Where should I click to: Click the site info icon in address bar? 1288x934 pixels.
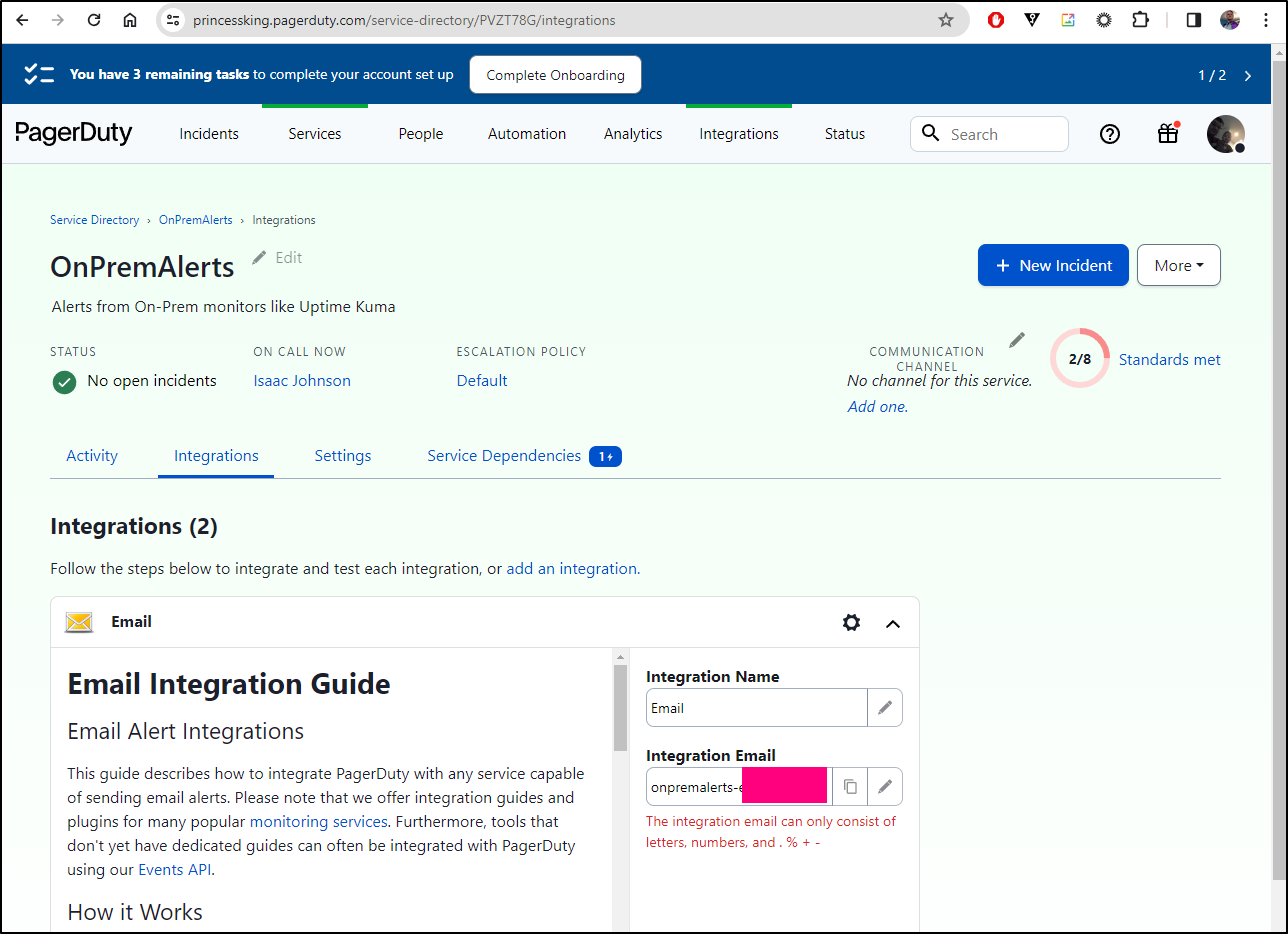click(x=173, y=20)
